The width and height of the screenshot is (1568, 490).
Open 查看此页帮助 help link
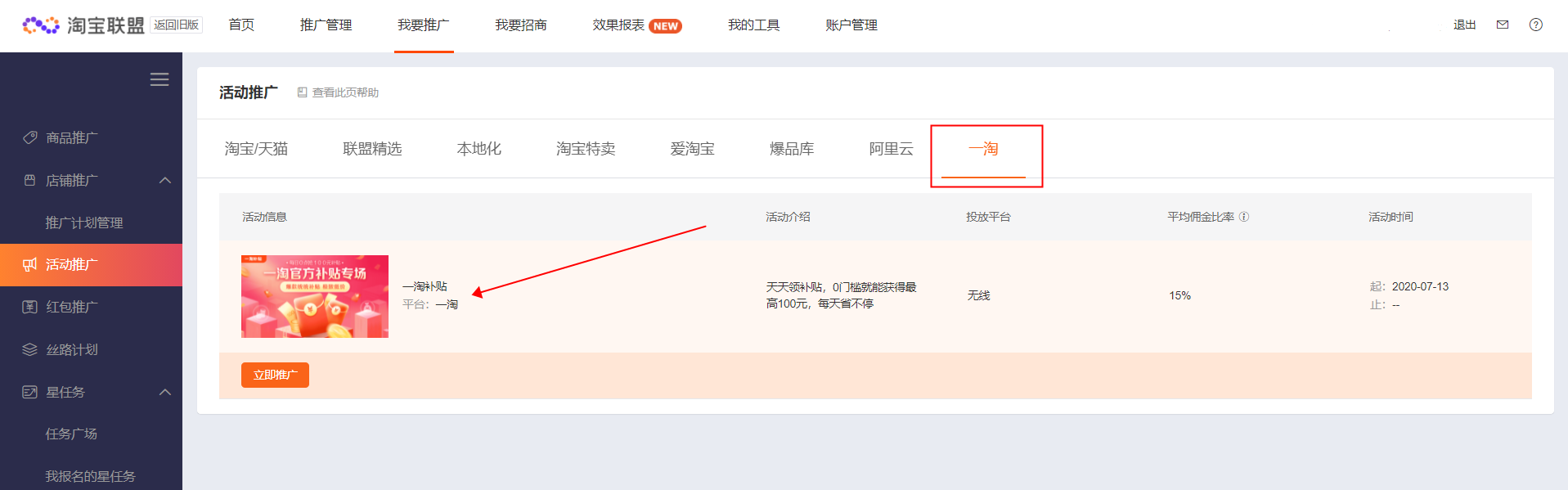(x=345, y=92)
